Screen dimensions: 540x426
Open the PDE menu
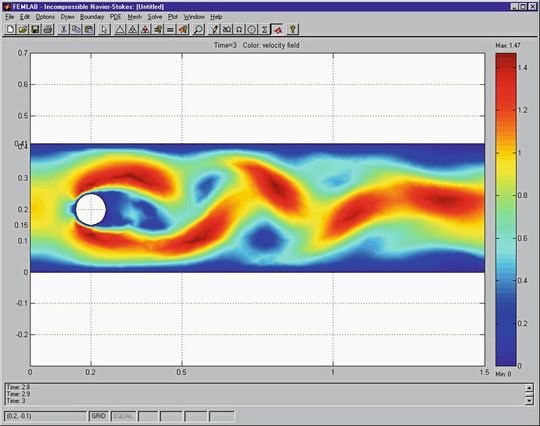[x=116, y=17]
